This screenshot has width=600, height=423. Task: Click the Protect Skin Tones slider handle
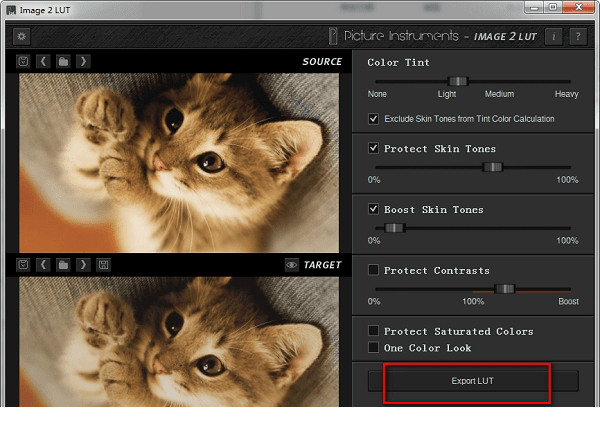[492, 167]
